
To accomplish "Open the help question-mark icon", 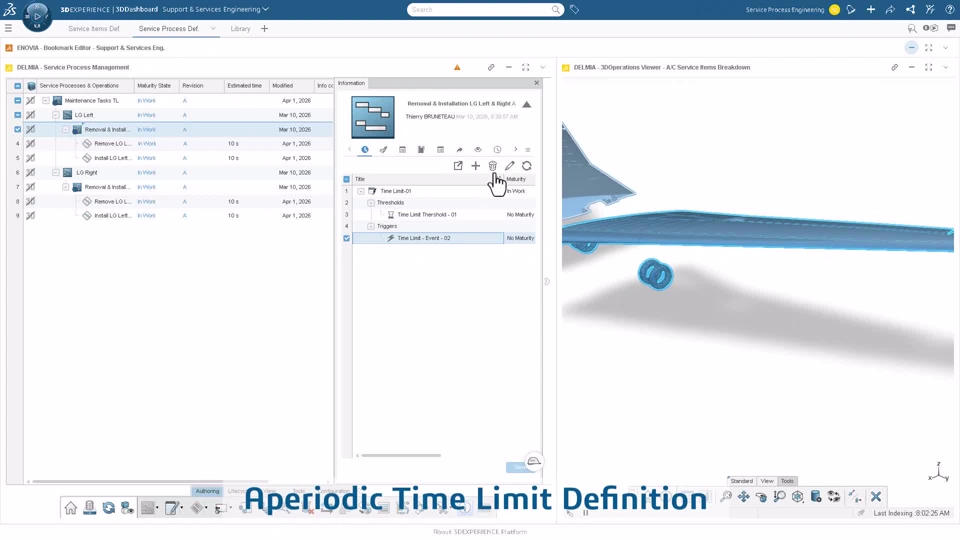I will 950,9.
